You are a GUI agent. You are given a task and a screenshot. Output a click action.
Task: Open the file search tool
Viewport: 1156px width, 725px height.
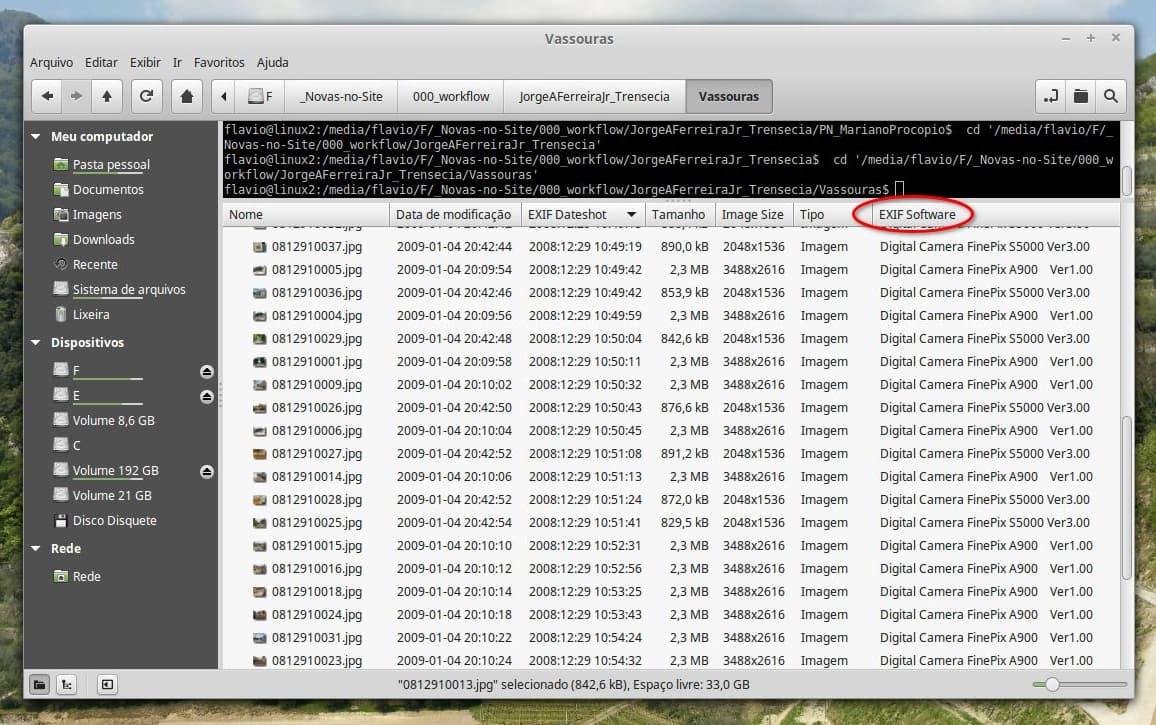click(1110, 97)
